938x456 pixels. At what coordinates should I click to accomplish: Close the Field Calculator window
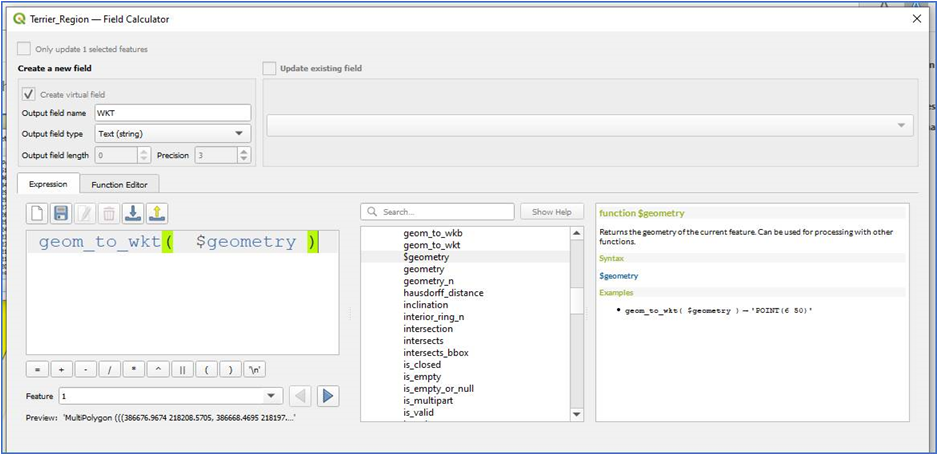coord(916,19)
